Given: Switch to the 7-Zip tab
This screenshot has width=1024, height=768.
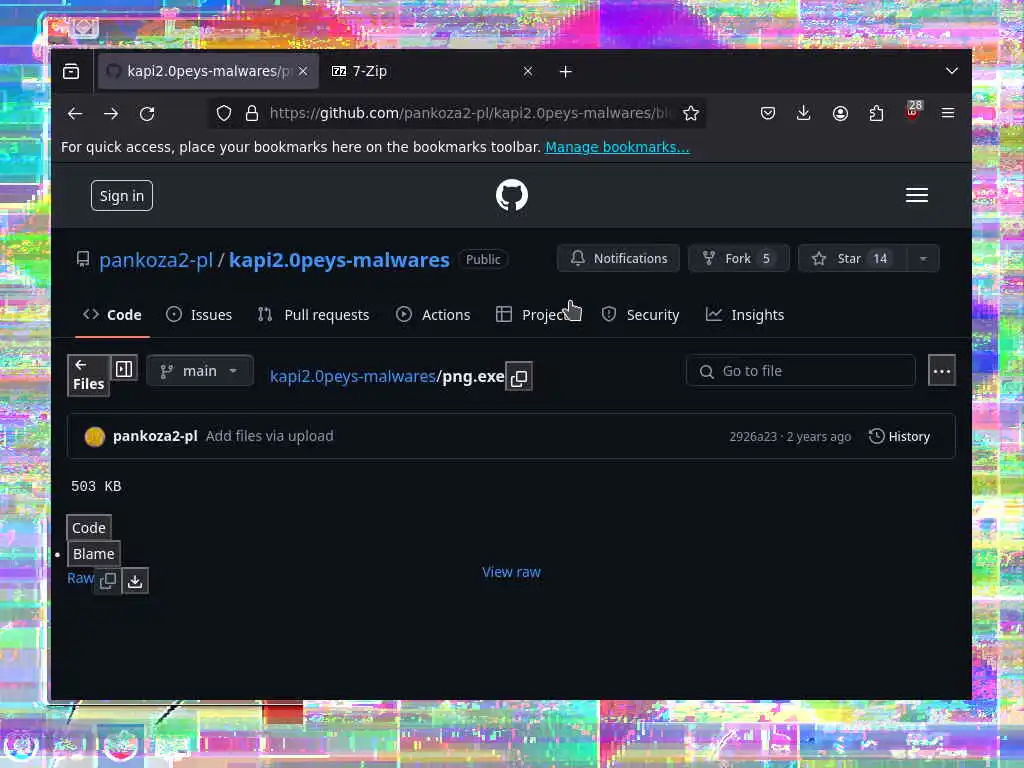Looking at the screenshot, I should pos(433,71).
